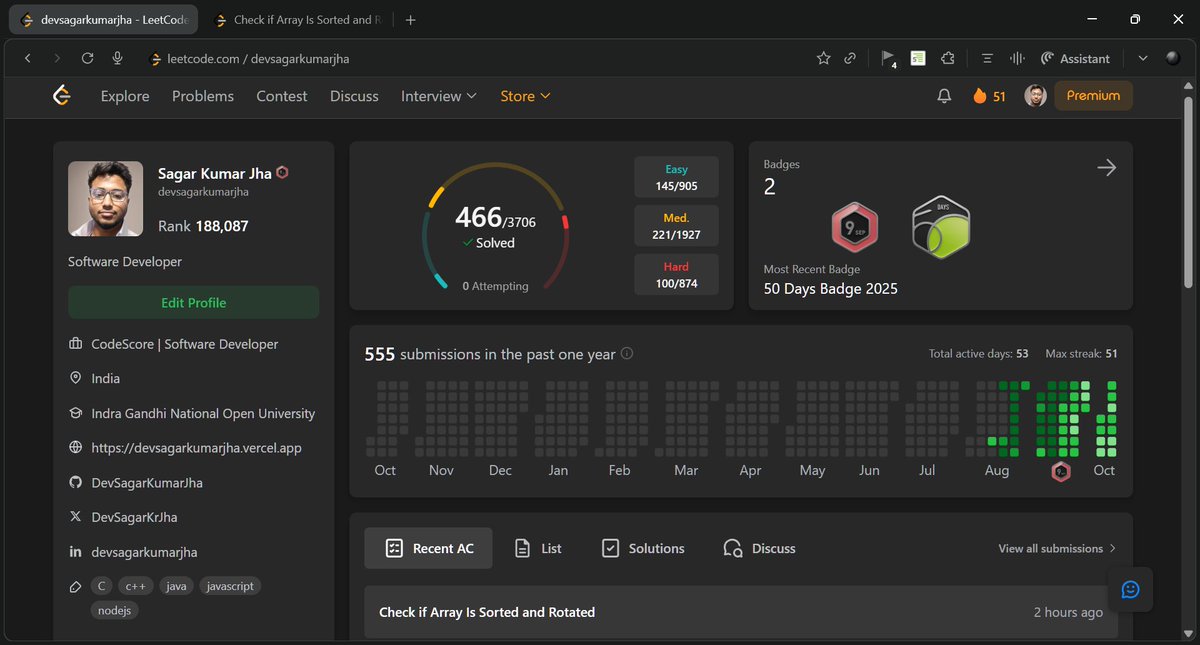This screenshot has height=645, width=1200.
Task: Open Explore in the navigation bar
Action: tap(125, 96)
